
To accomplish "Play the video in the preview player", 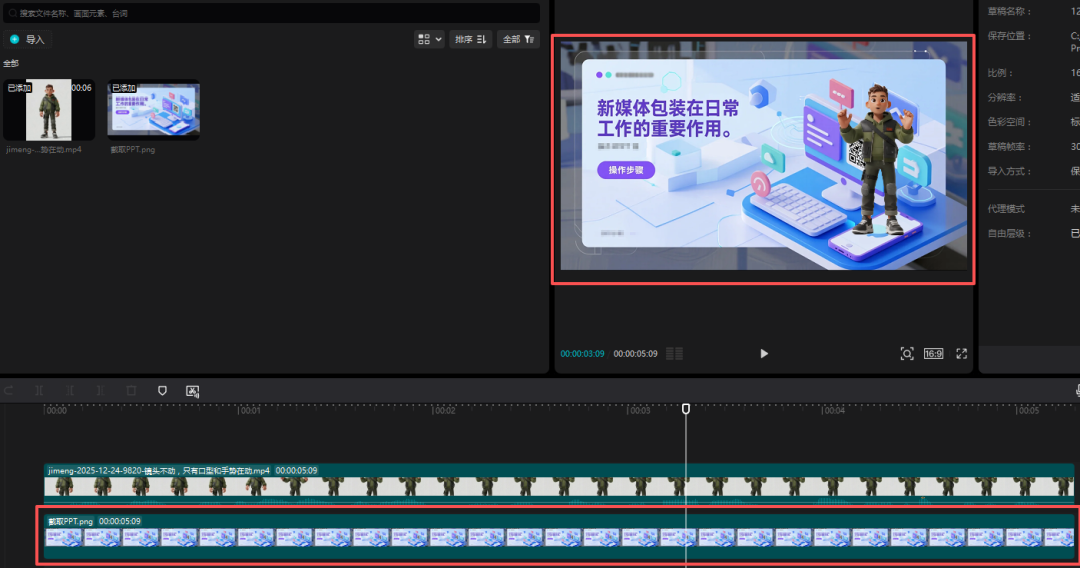I will coord(764,353).
